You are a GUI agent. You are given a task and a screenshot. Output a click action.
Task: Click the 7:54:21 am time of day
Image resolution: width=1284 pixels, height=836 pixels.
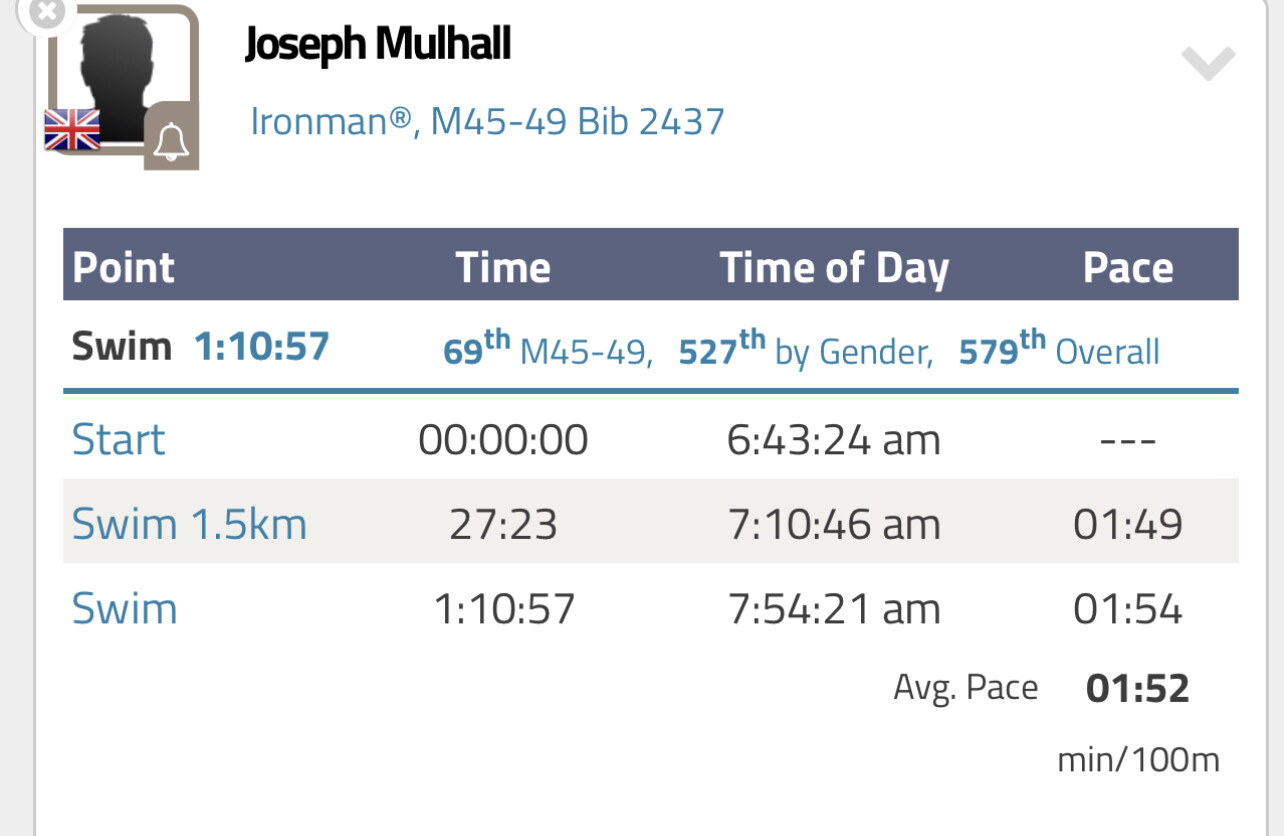click(834, 609)
